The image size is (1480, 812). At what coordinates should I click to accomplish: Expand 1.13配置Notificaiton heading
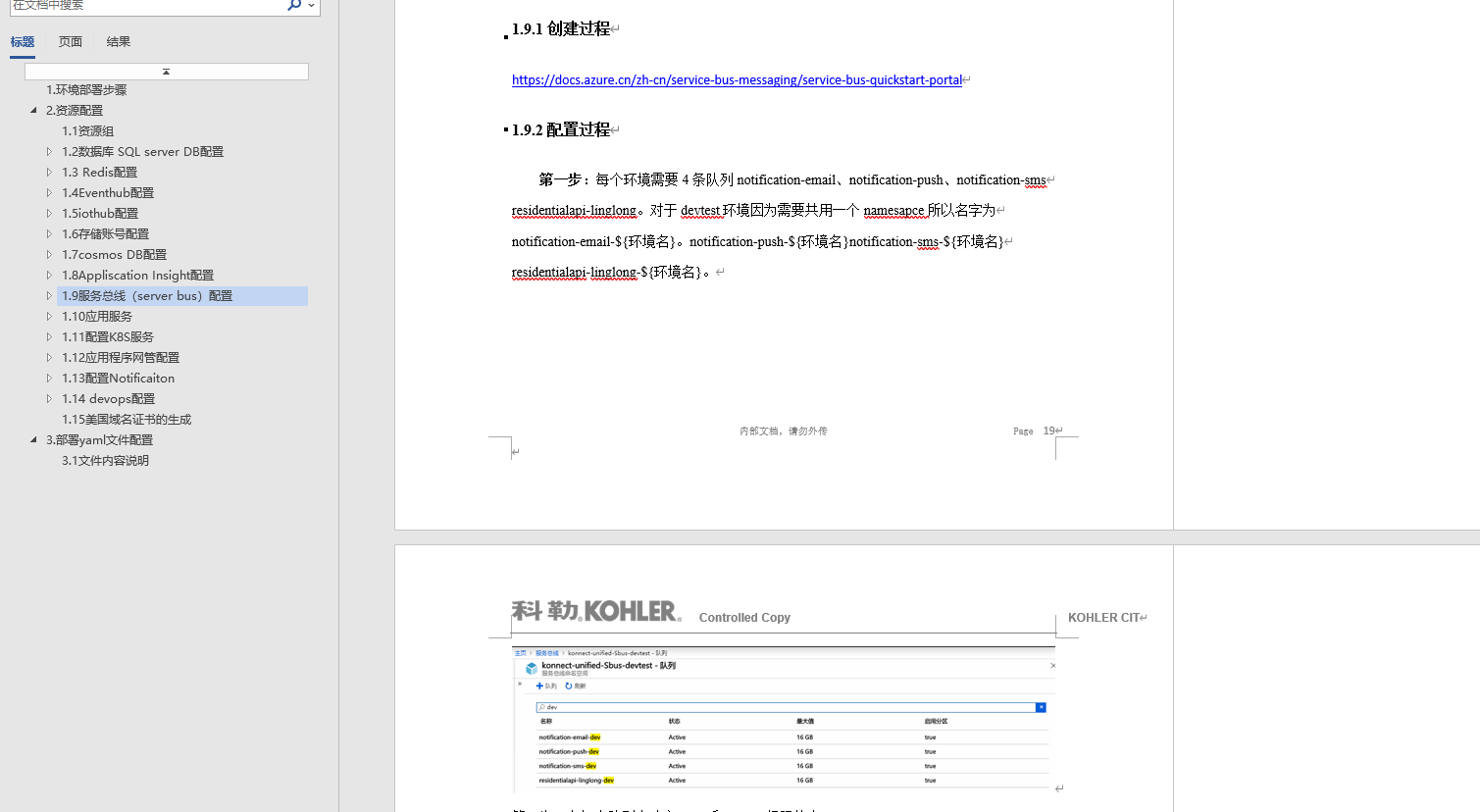49,379
